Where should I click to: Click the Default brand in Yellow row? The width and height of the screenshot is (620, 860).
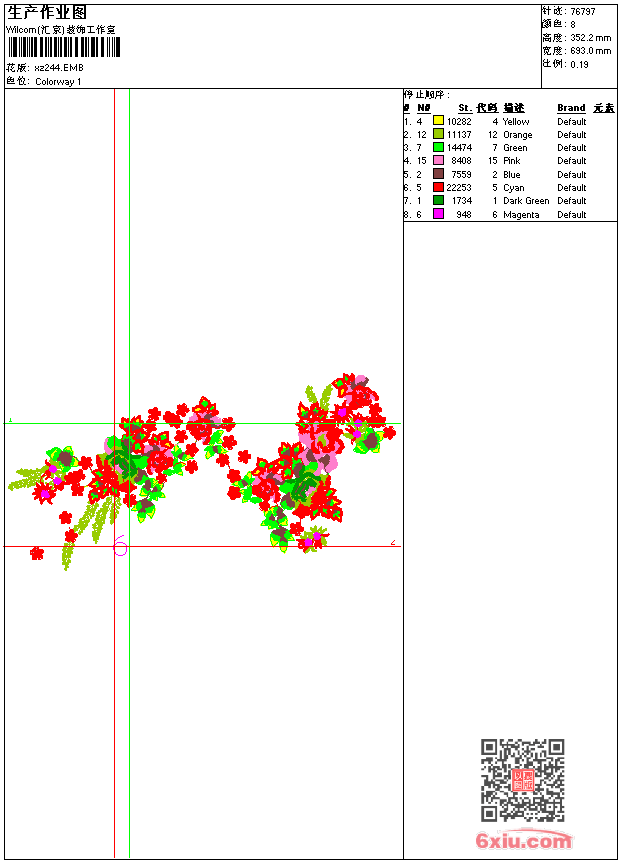click(x=572, y=122)
